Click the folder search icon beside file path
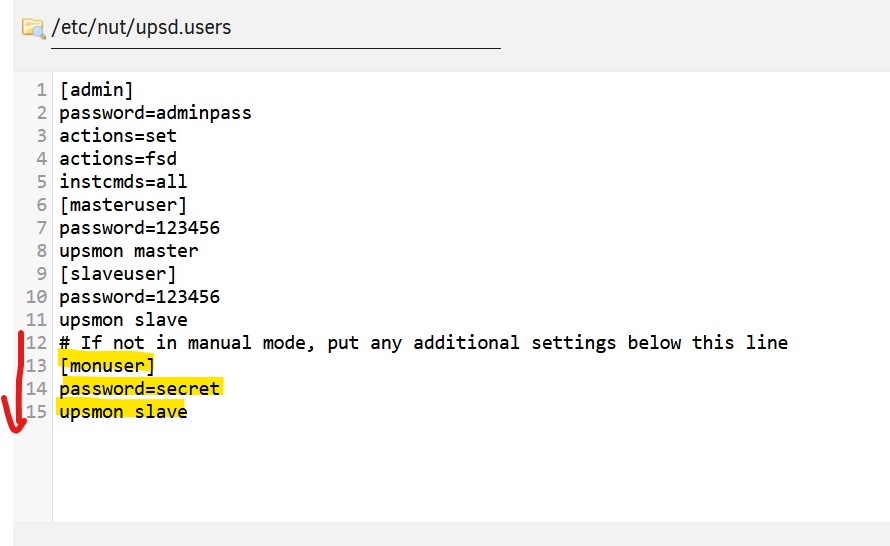Viewport: 890px width, 546px height. click(33, 28)
